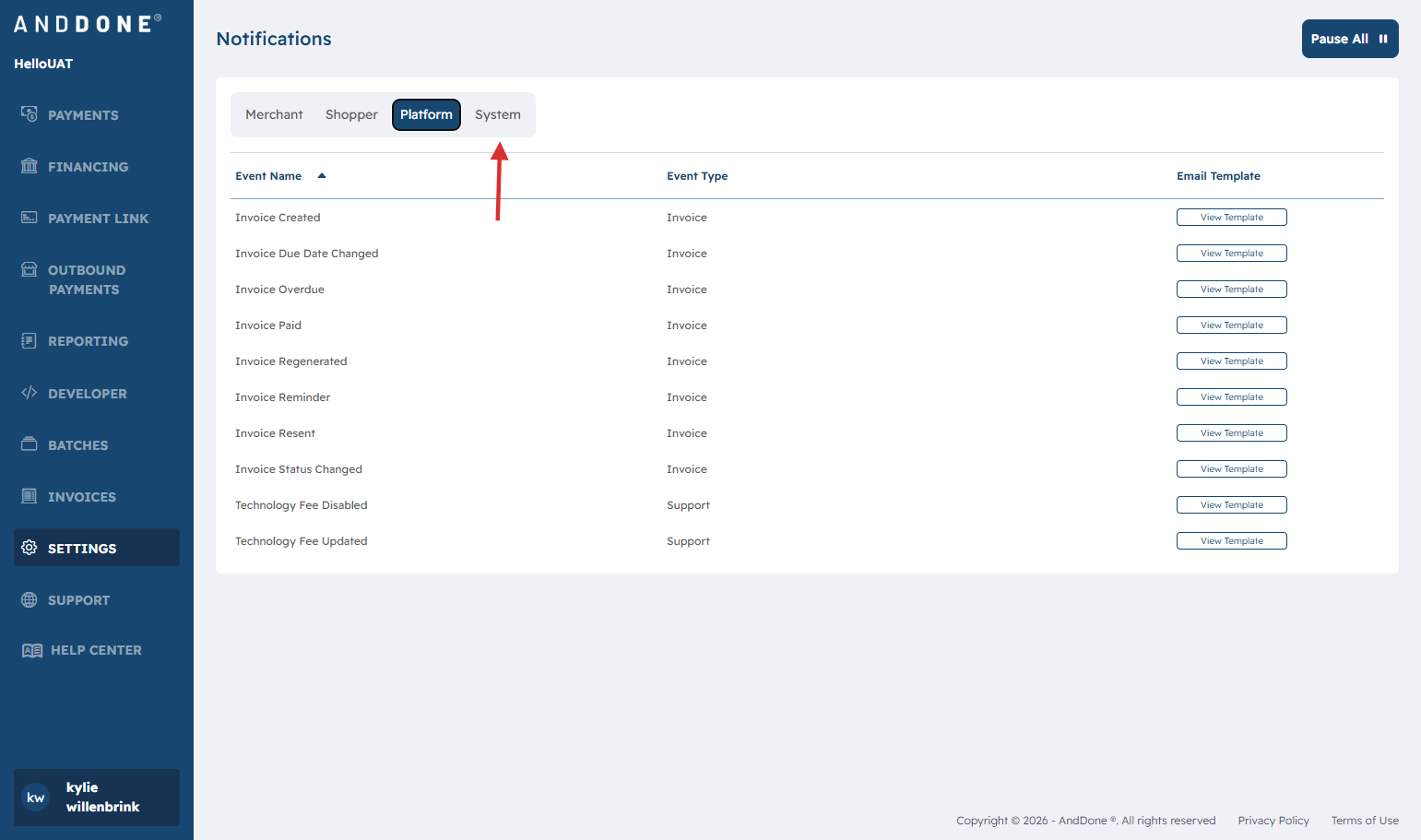View template for Technology Fee Disabled
1421x840 pixels.
point(1232,505)
